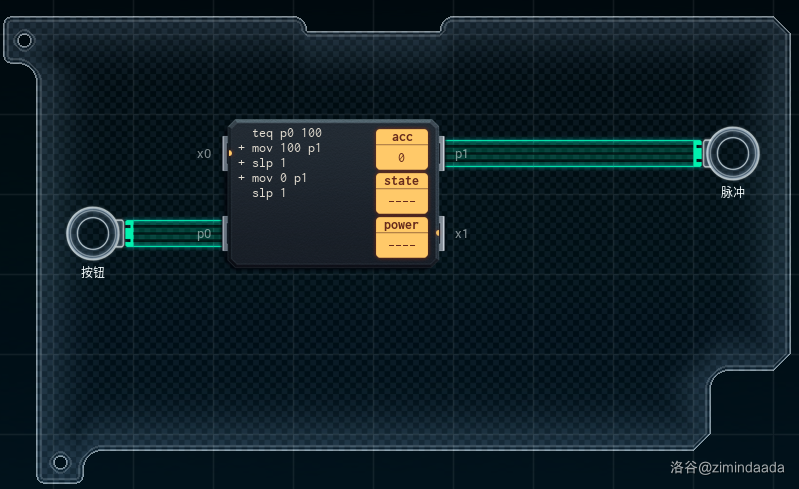Viewport: 799px width, 489px height.
Task: Click the state register value box
Action: 401,201
